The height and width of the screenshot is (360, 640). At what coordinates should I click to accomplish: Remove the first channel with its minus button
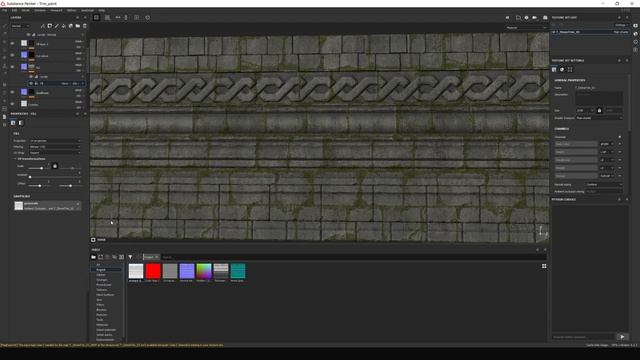click(620, 144)
